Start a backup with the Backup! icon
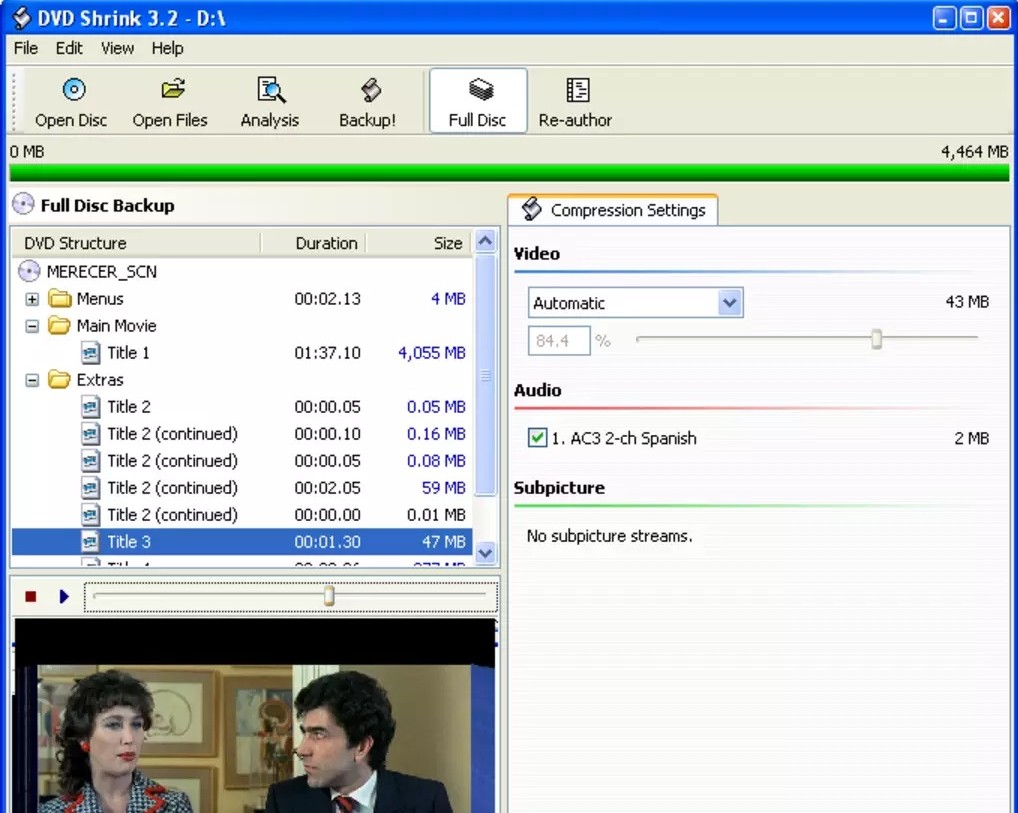Image resolution: width=1018 pixels, height=813 pixels. pos(367,99)
